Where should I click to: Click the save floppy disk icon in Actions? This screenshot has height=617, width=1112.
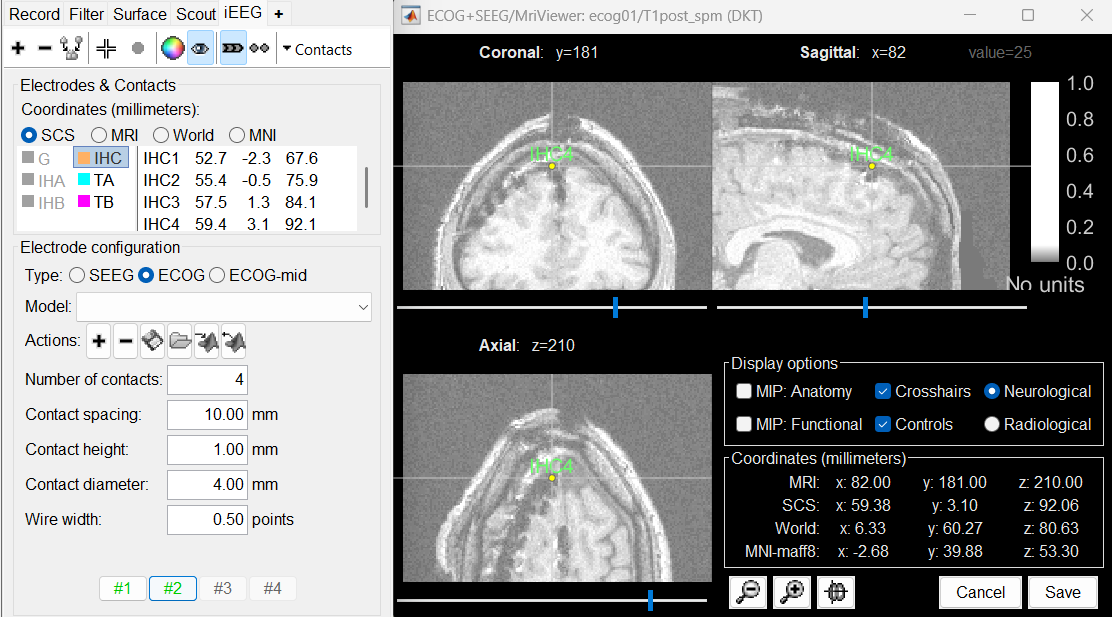[153, 342]
